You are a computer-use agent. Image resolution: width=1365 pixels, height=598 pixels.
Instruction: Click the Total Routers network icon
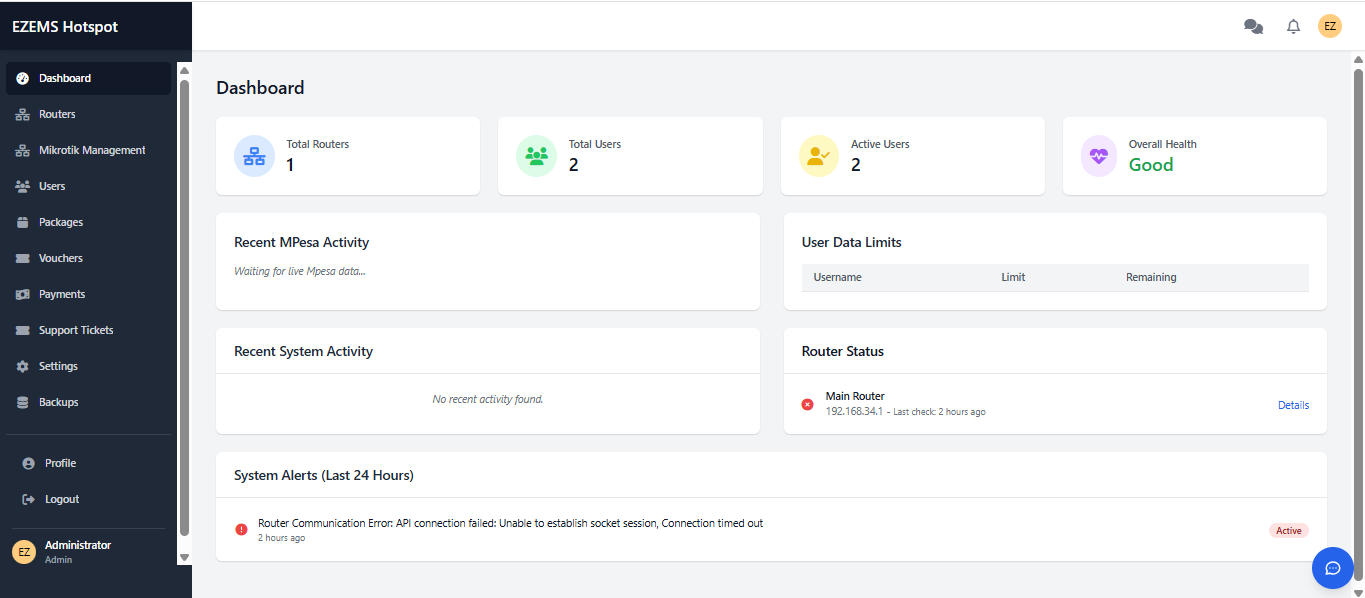click(x=254, y=156)
